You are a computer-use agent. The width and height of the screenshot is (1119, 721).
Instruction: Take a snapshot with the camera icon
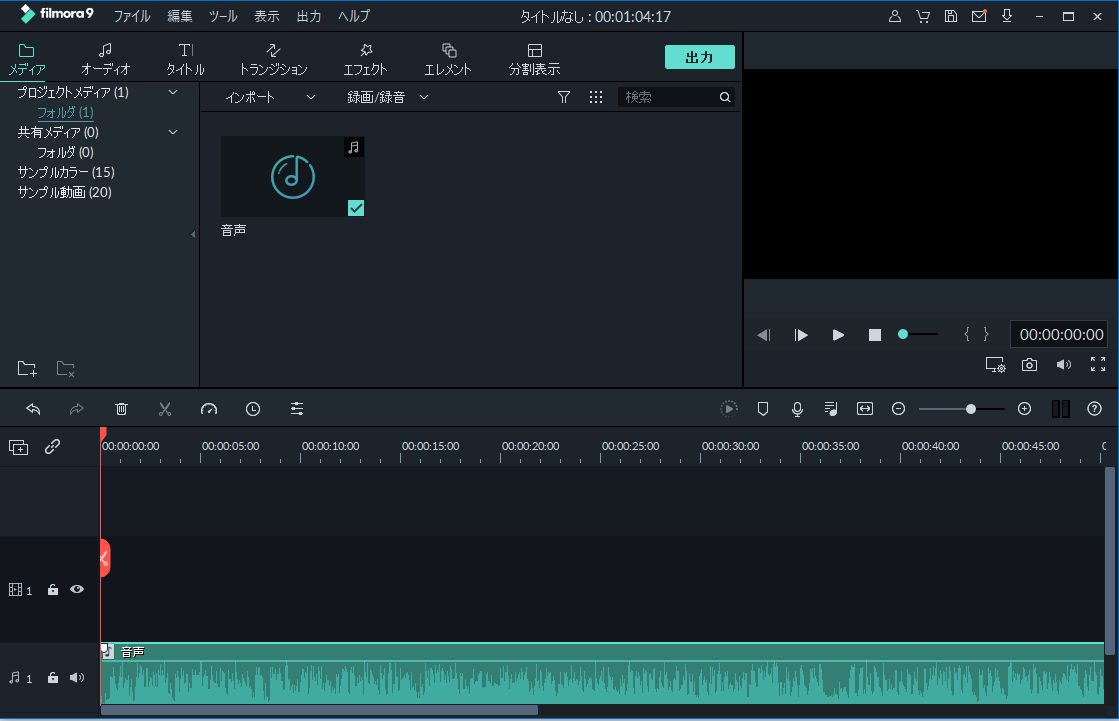coord(1029,365)
